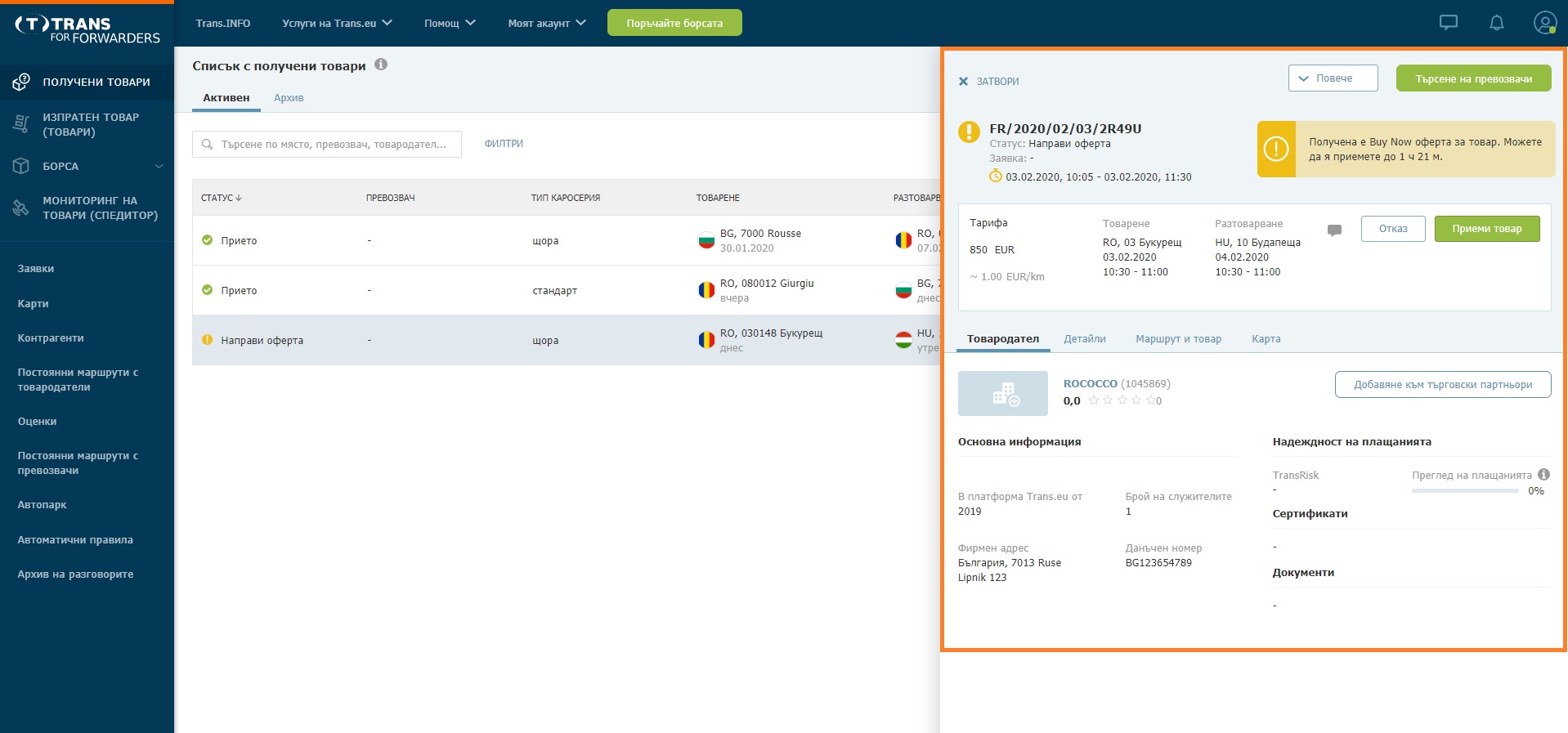Image resolution: width=1568 pixels, height=733 pixels.
Task: Click the comment bubble icon in offer card
Action: (1334, 230)
